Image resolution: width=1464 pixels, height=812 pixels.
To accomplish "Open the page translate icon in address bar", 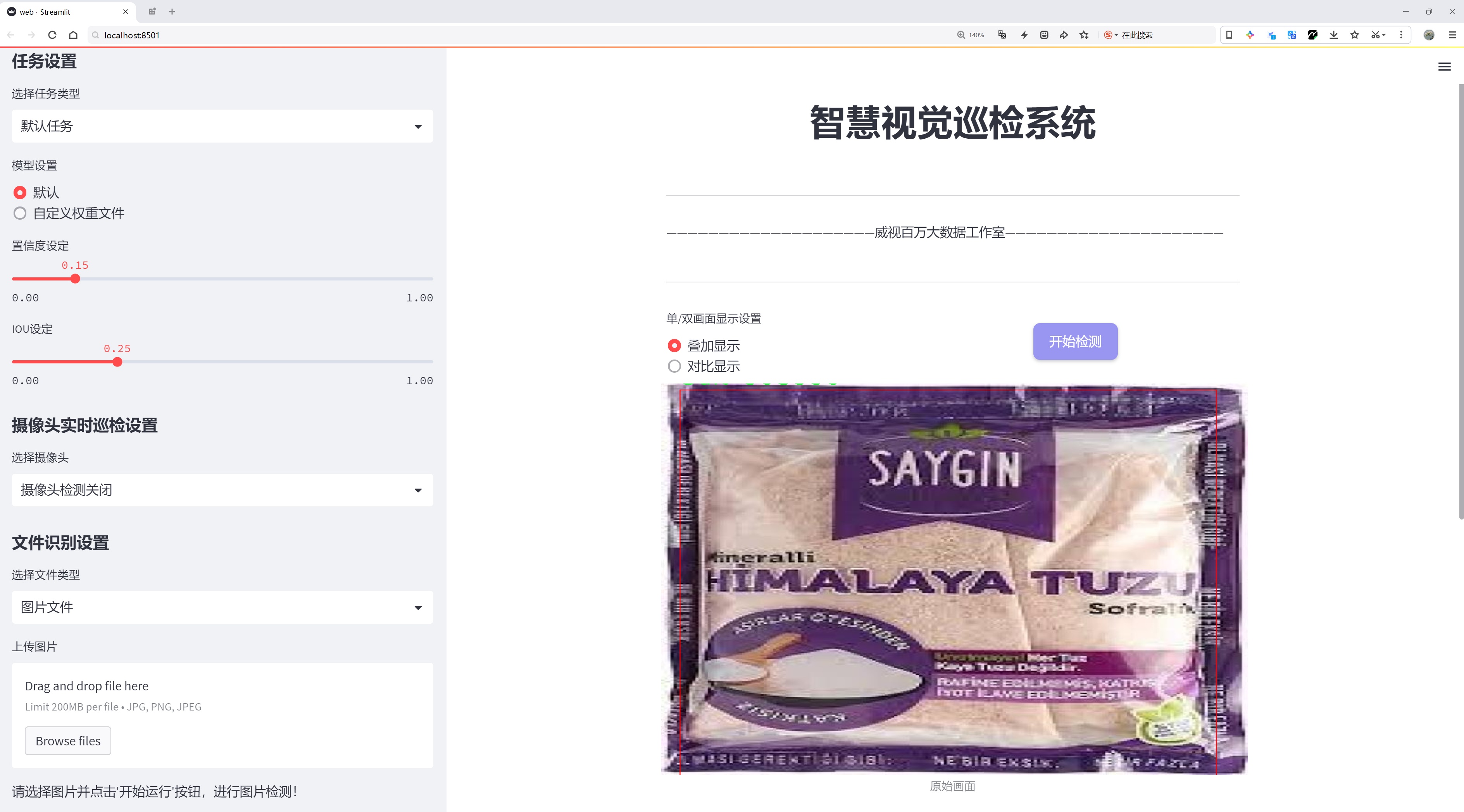I will click(x=1002, y=35).
